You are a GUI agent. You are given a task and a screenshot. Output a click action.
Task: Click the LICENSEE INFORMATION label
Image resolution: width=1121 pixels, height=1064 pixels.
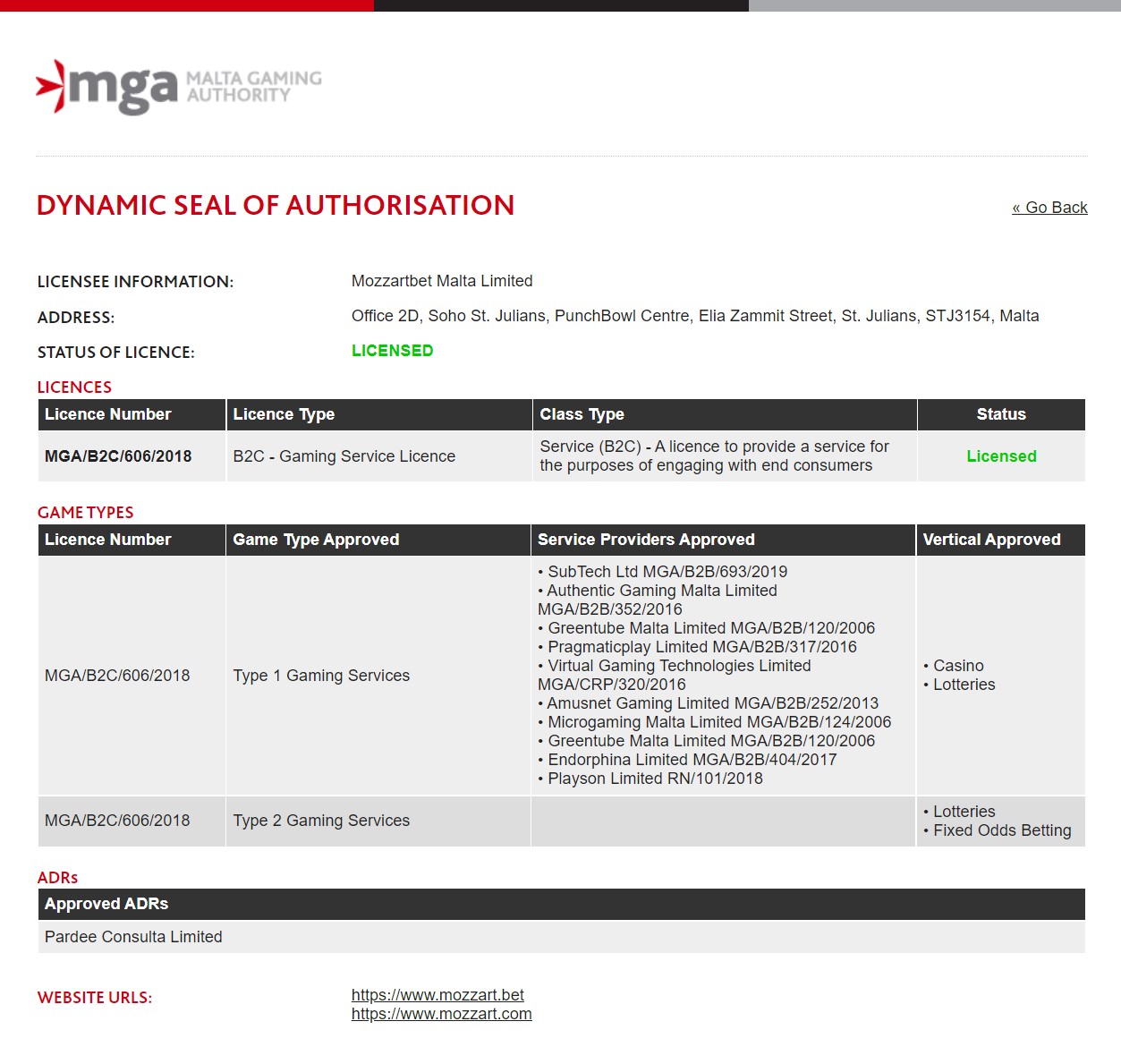135,282
